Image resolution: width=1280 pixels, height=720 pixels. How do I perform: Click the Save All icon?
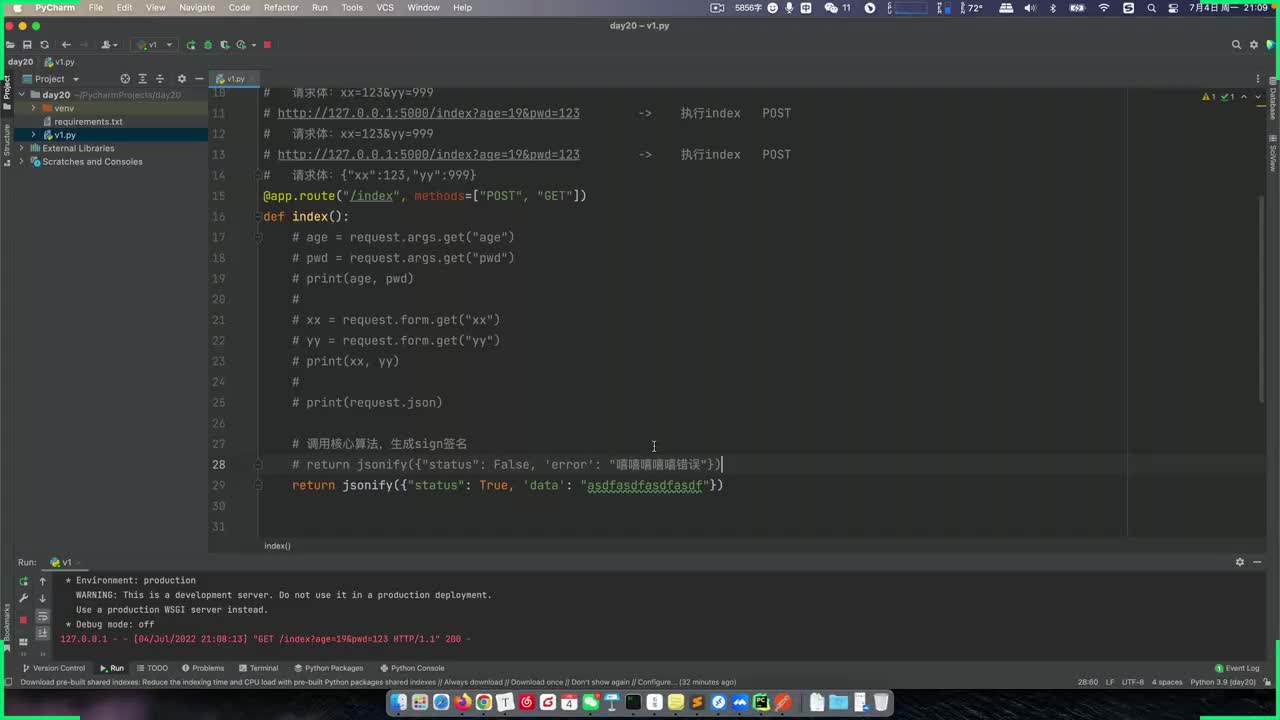click(x=27, y=45)
